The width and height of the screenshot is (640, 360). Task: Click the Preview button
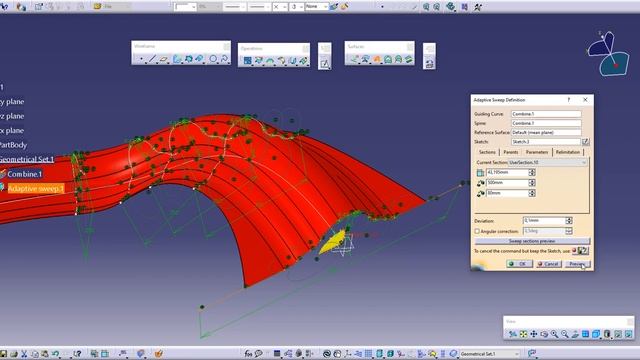(578, 264)
